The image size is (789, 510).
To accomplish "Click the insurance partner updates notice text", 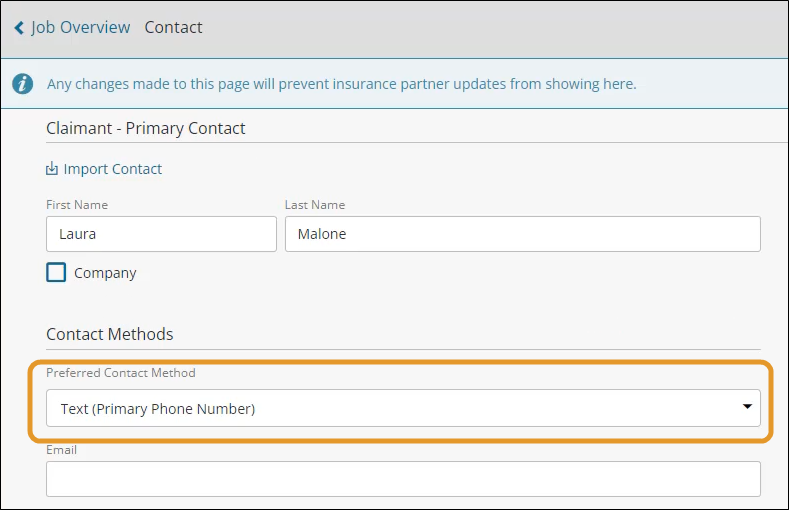I will pos(342,84).
